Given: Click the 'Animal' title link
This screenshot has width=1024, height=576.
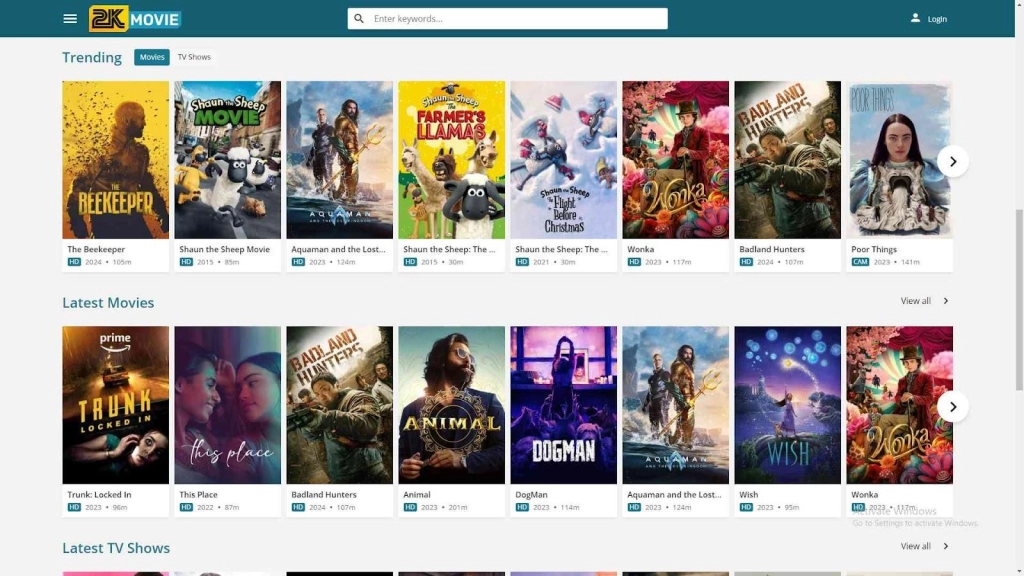Looking at the screenshot, I should [417, 494].
